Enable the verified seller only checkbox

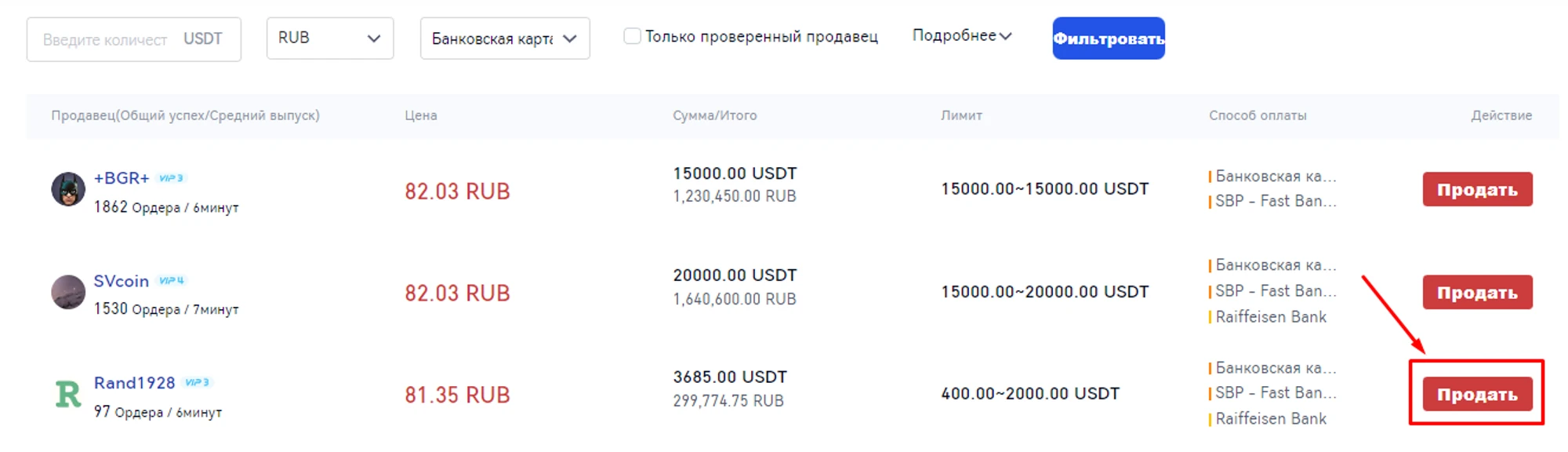[632, 36]
